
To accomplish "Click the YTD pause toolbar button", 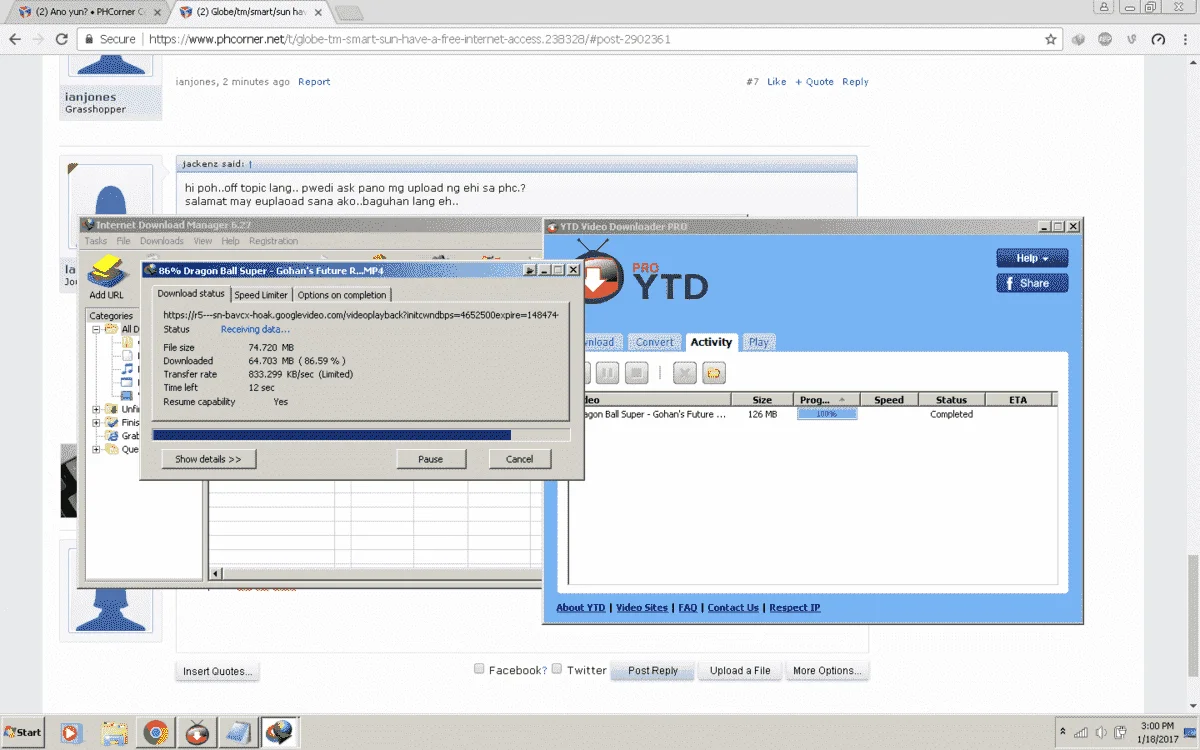I will (x=607, y=373).
